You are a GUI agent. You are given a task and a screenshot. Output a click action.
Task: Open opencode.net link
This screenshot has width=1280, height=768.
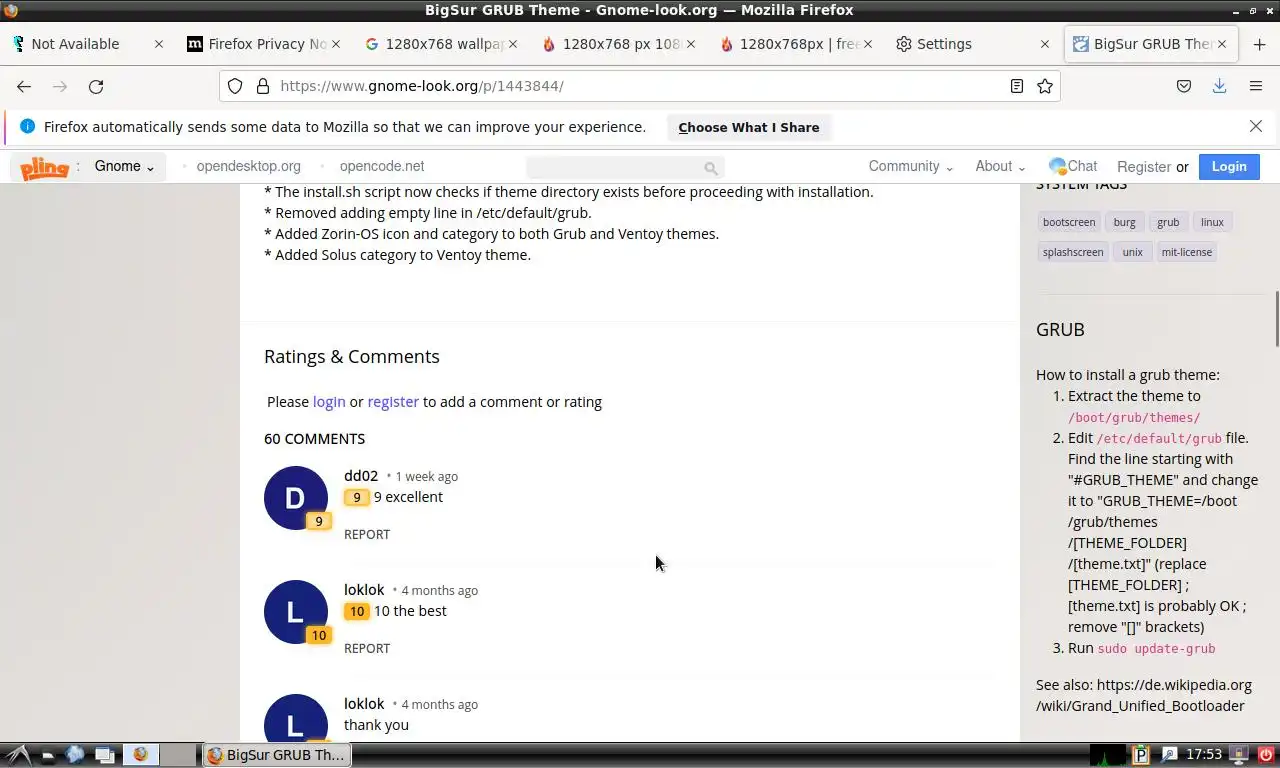(382, 166)
